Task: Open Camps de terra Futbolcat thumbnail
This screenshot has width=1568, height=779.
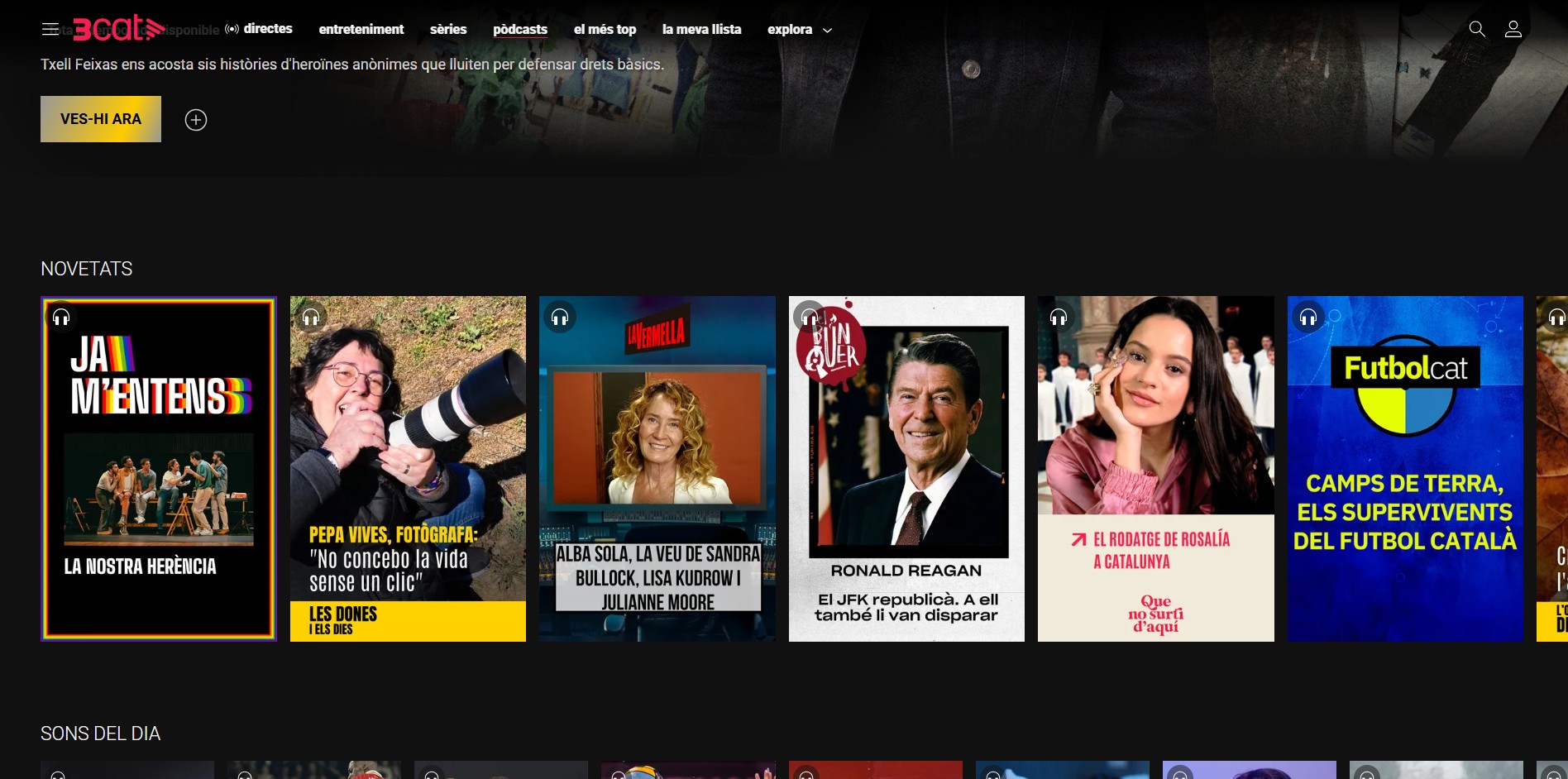Action: (x=1405, y=469)
